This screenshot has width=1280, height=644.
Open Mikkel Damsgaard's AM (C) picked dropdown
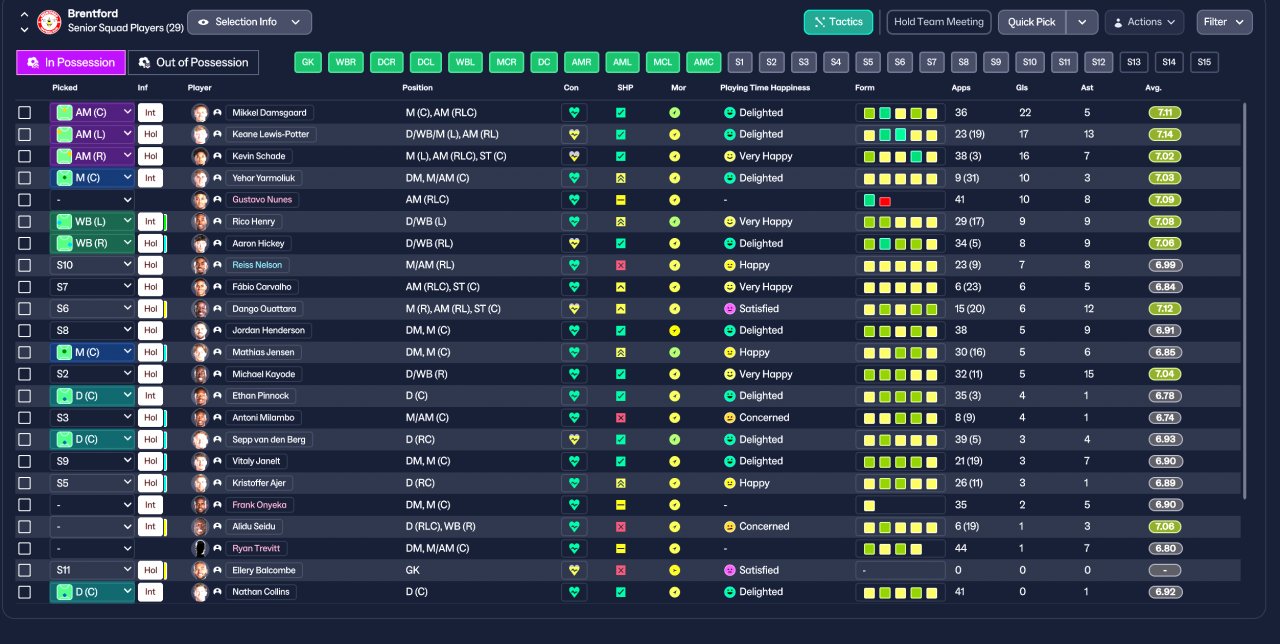tap(92, 113)
